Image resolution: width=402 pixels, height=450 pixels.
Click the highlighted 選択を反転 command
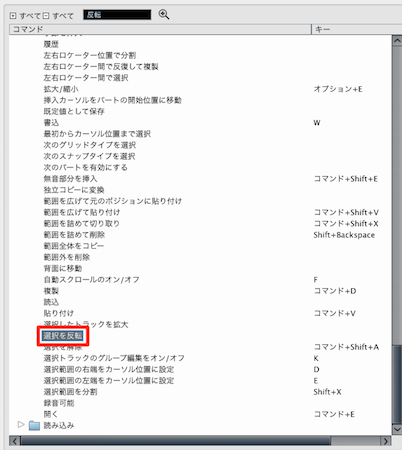coord(63,336)
